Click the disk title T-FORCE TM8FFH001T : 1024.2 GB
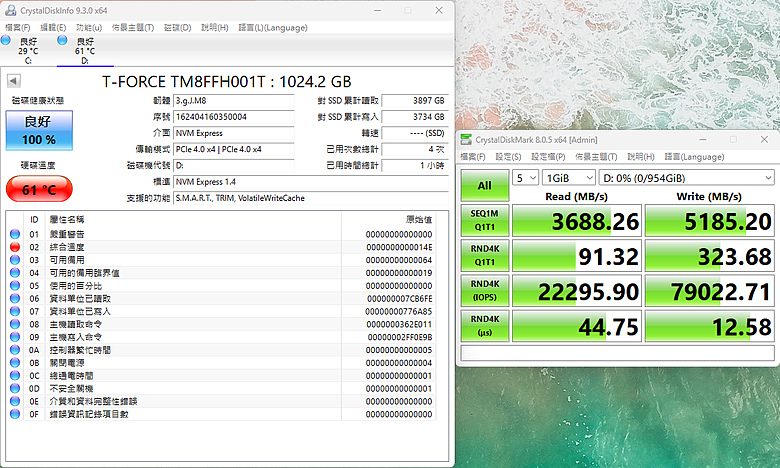This screenshot has width=780, height=468. (226, 82)
